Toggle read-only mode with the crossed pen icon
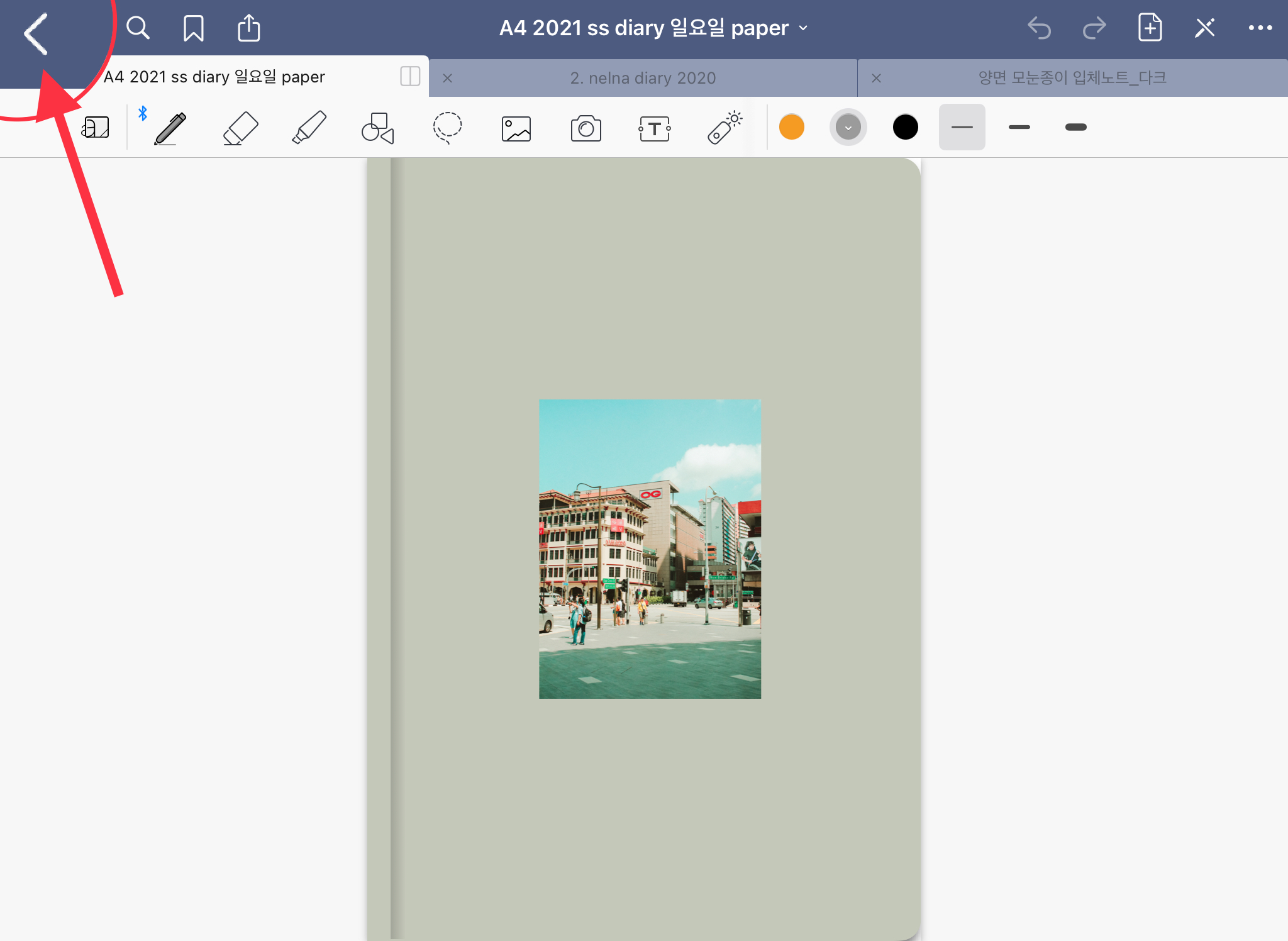 [x=1204, y=28]
